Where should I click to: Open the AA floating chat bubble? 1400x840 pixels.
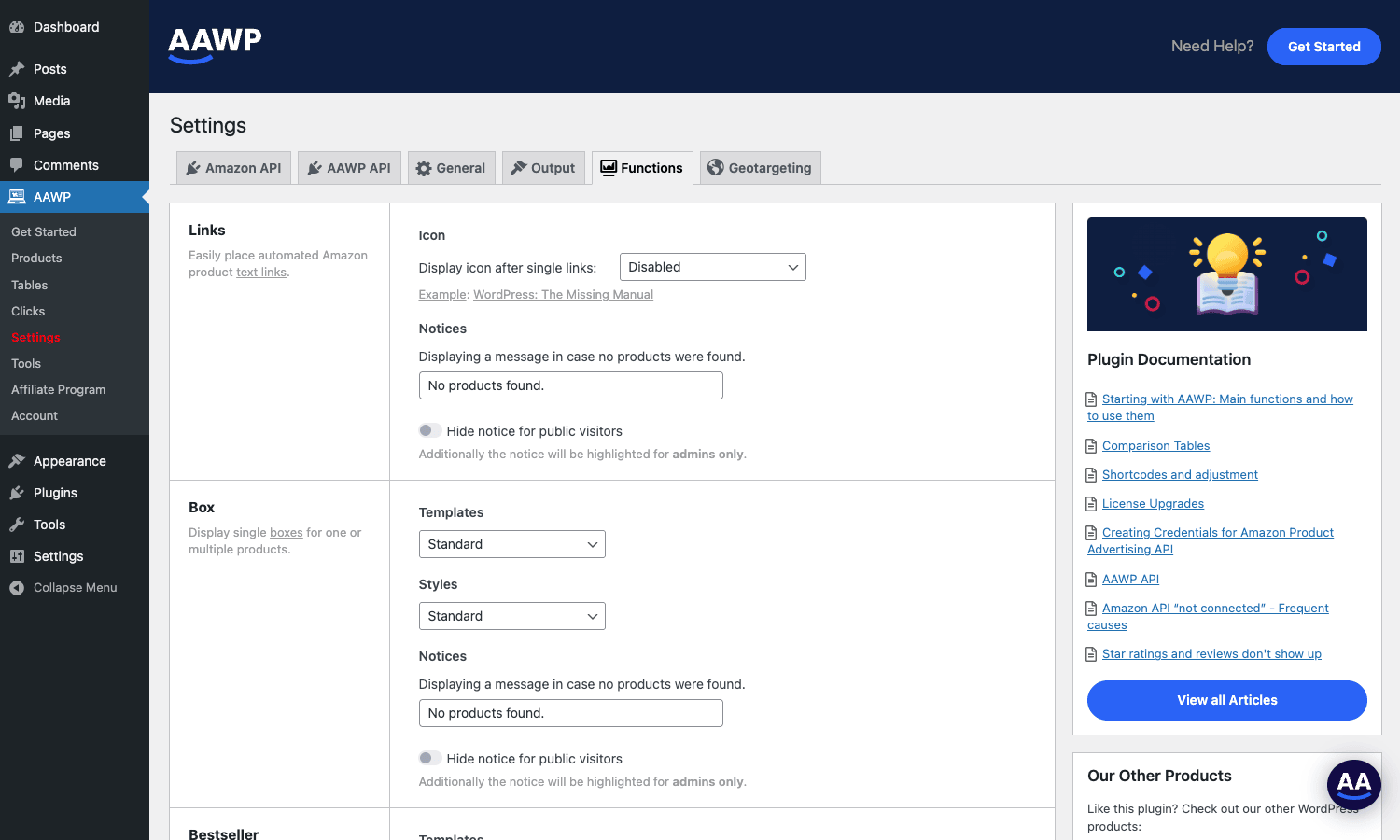tap(1354, 785)
